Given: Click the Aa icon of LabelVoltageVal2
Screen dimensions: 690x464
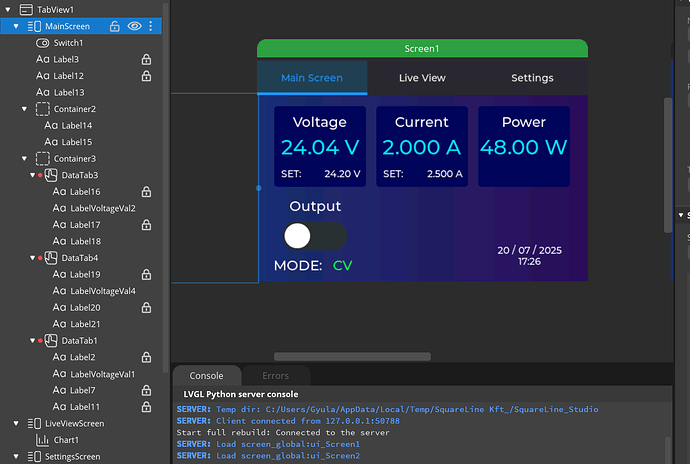Looking at the screenshot, I should click(59, 208).
